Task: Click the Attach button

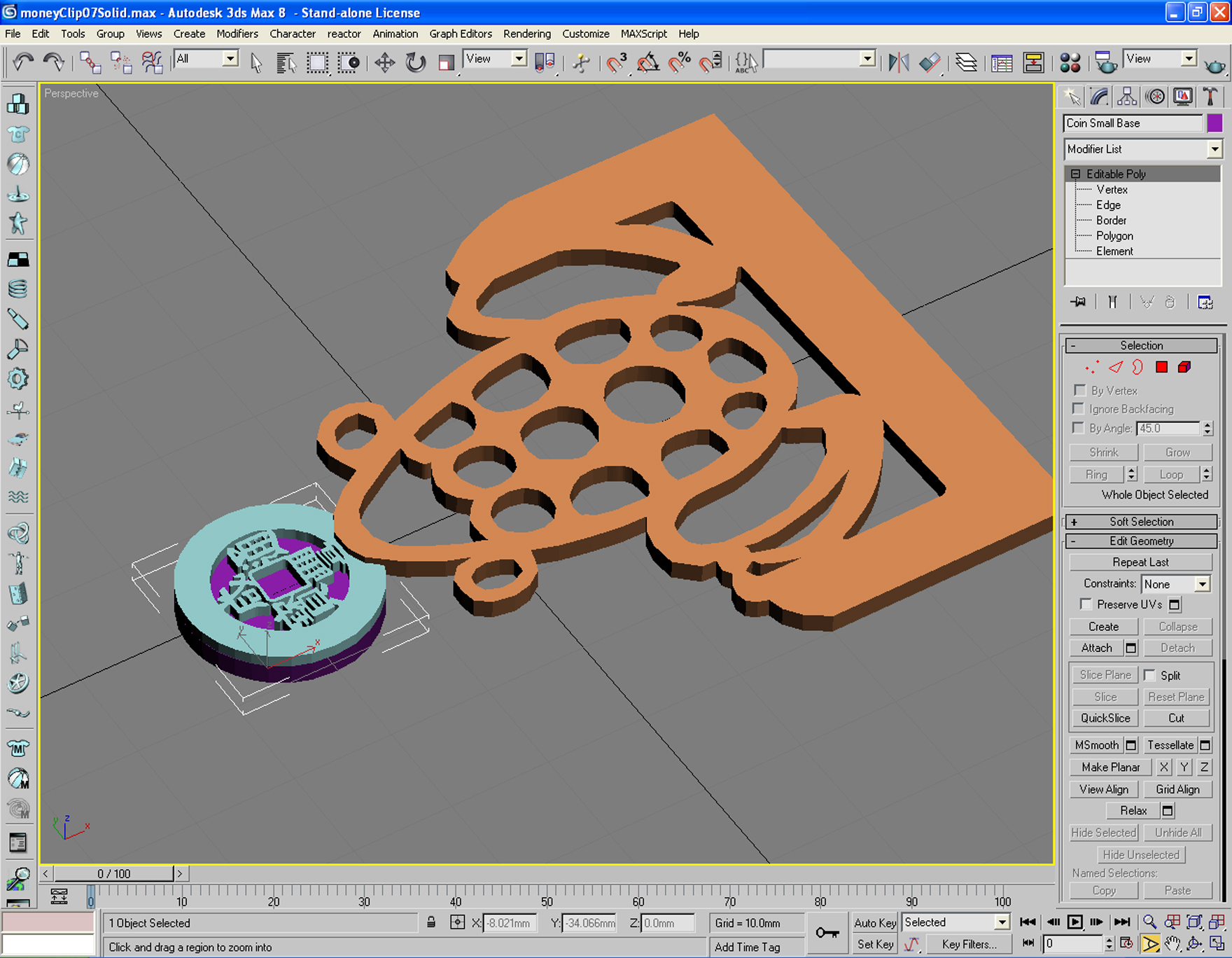Action: tap(1096, 648)
